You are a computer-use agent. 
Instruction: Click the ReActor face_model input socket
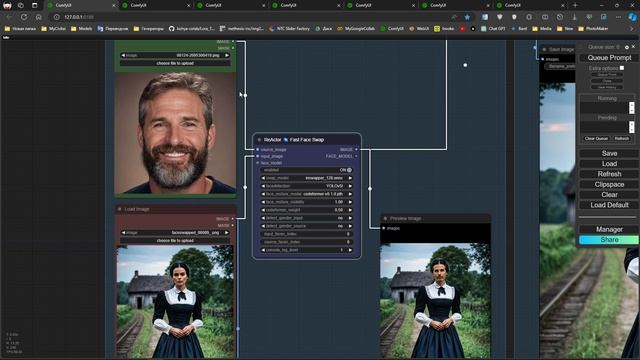point(258,163)
